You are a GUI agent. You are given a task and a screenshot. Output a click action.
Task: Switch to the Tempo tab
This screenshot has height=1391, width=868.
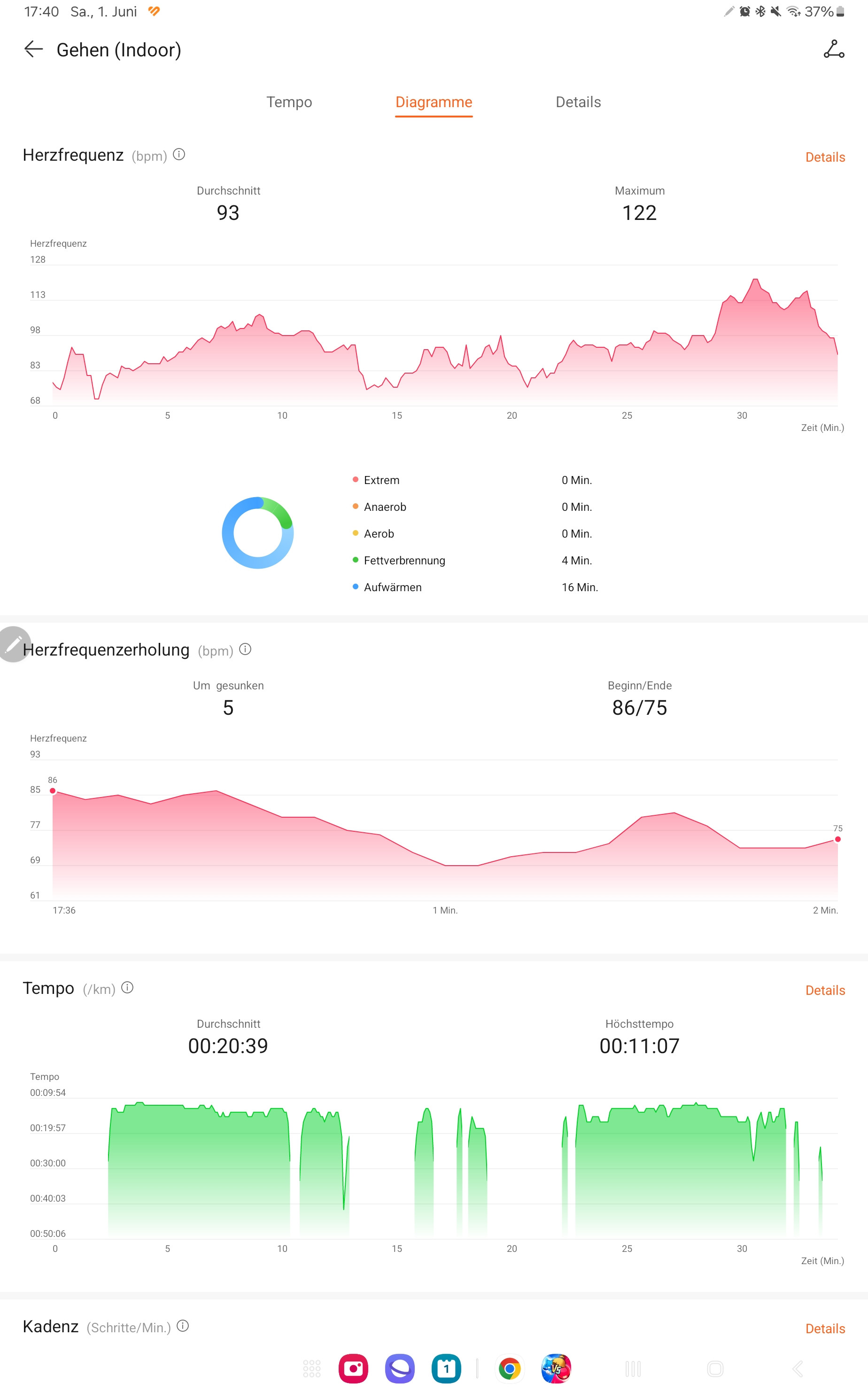tap(289, 102)
